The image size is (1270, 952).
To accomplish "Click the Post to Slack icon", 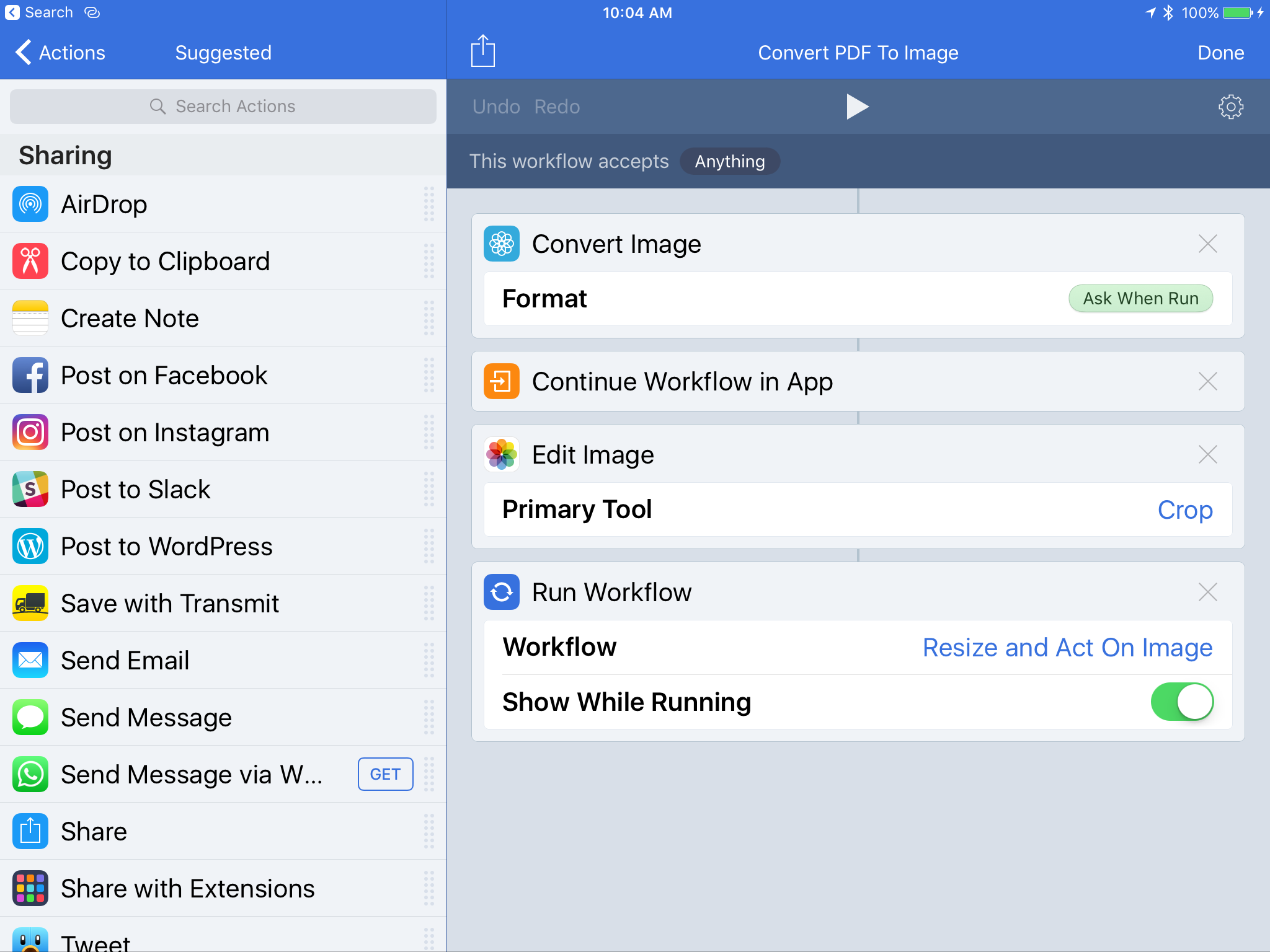I will point(31,489).
